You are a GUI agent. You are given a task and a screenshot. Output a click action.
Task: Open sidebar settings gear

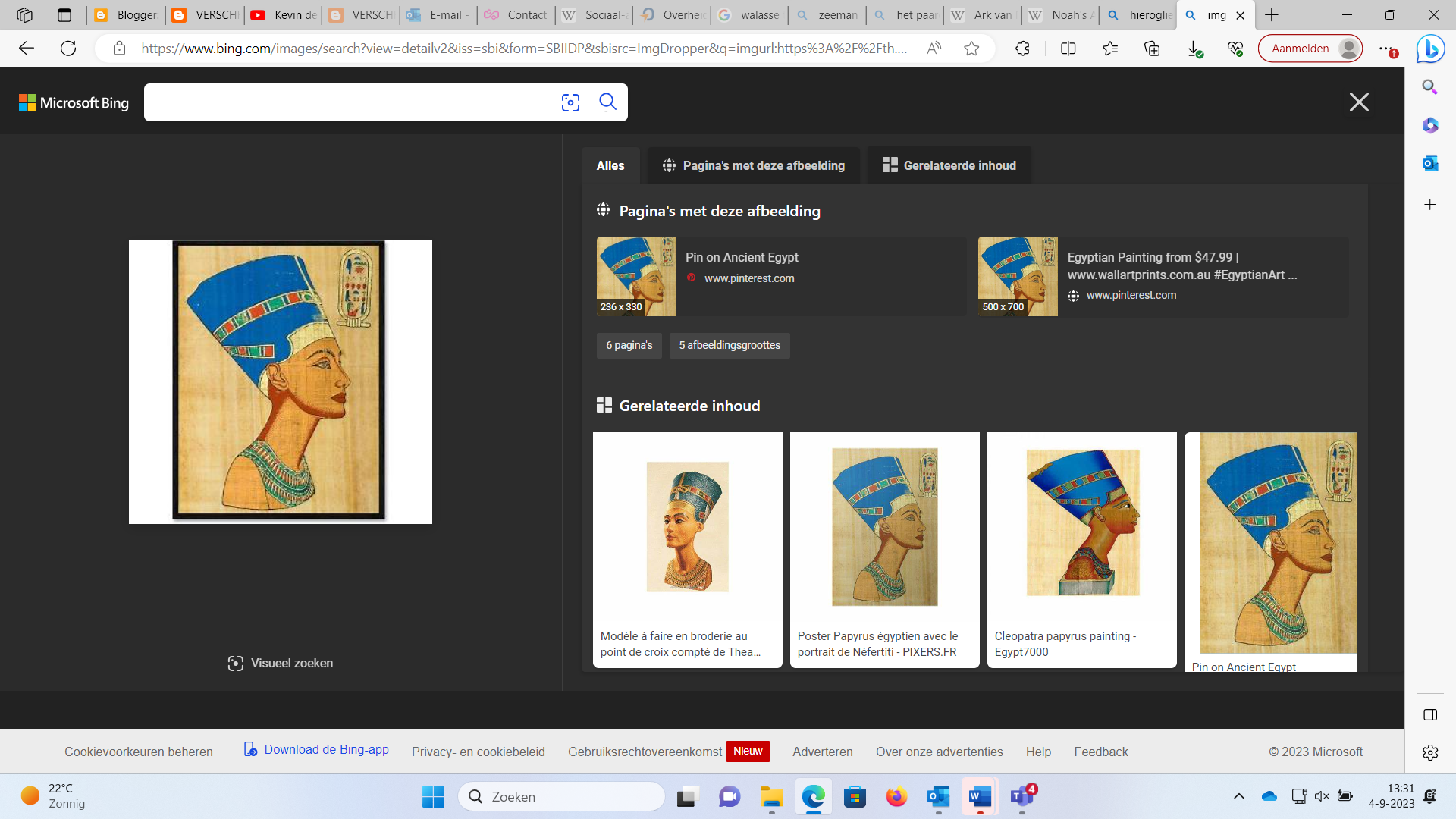pyautogui.click(x=1430, y=752)
